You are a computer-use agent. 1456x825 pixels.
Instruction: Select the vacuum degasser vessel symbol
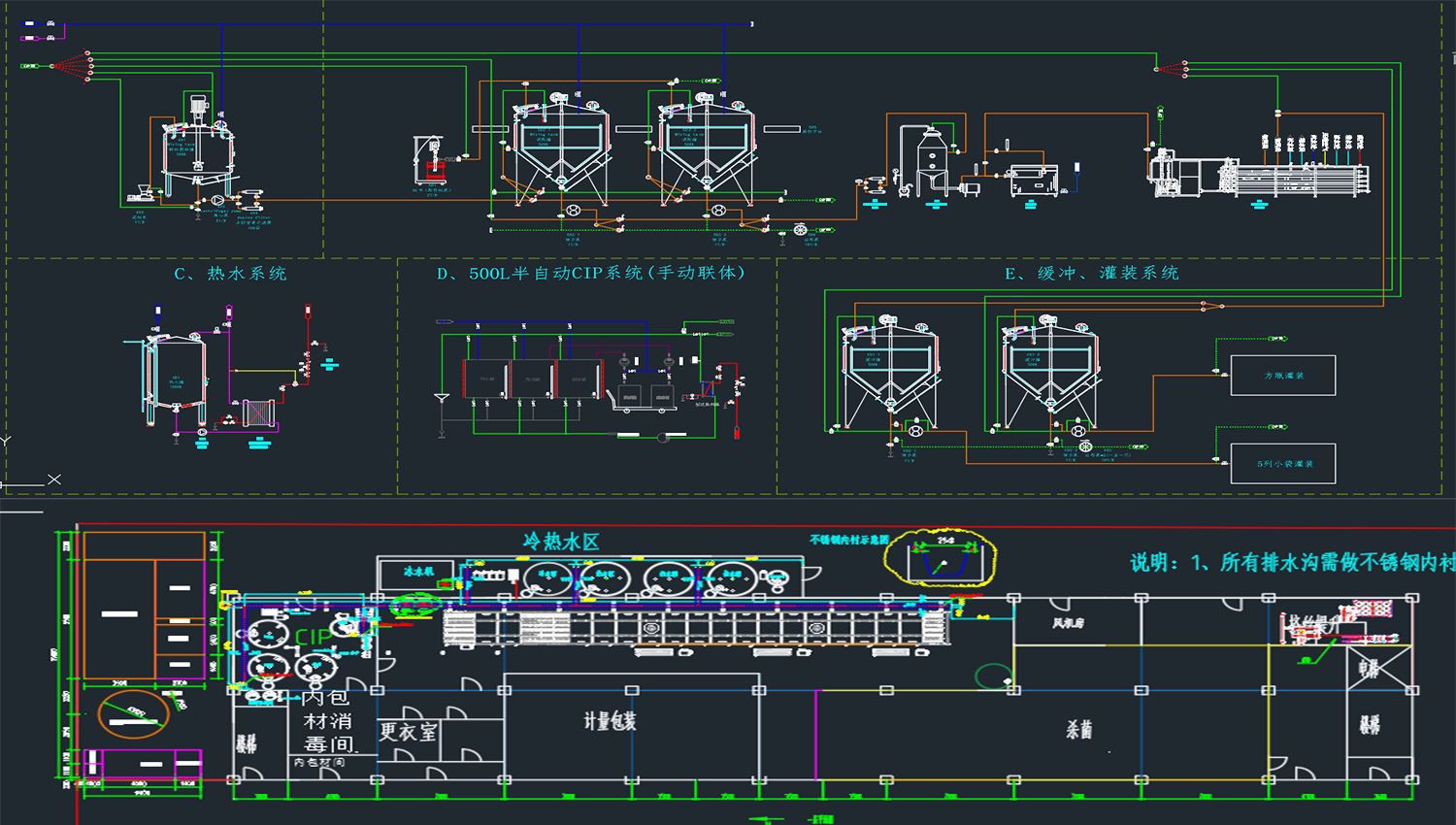pyautogui.click(x=933, y=153)
